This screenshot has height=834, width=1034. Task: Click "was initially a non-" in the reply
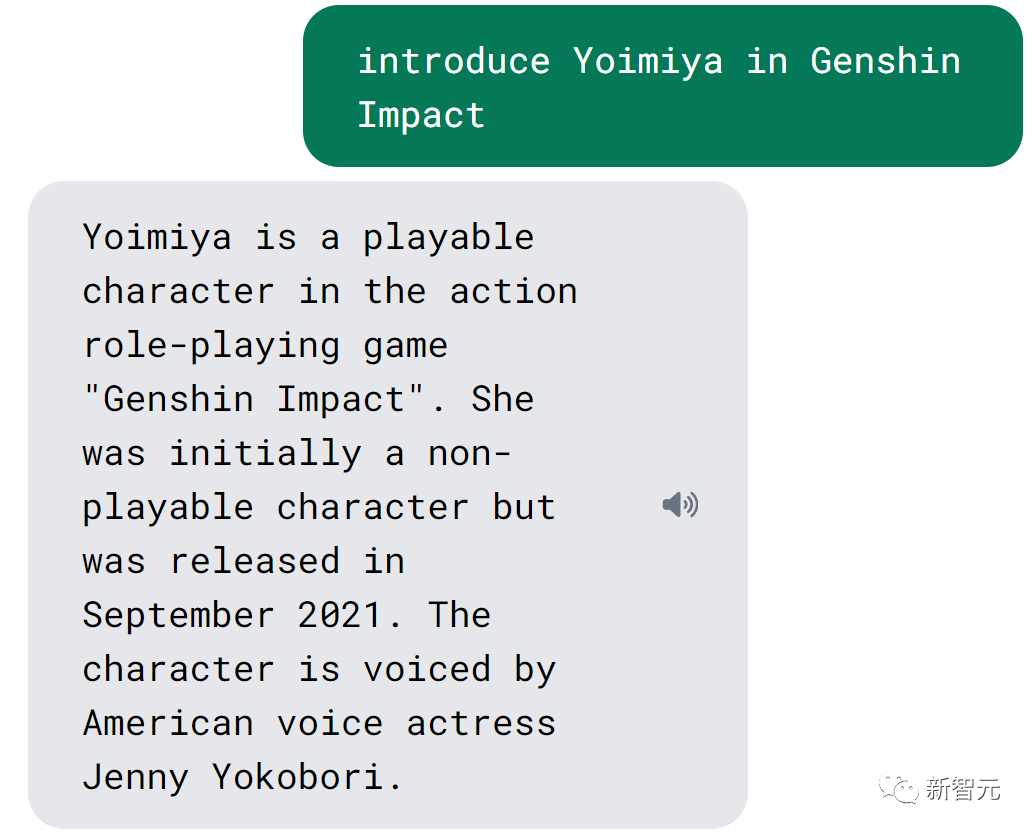pyautogui.click(x=297, y=454)
